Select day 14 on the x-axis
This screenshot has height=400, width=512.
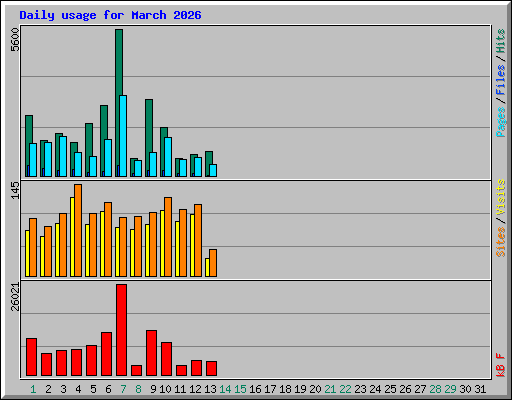[225, 389]
